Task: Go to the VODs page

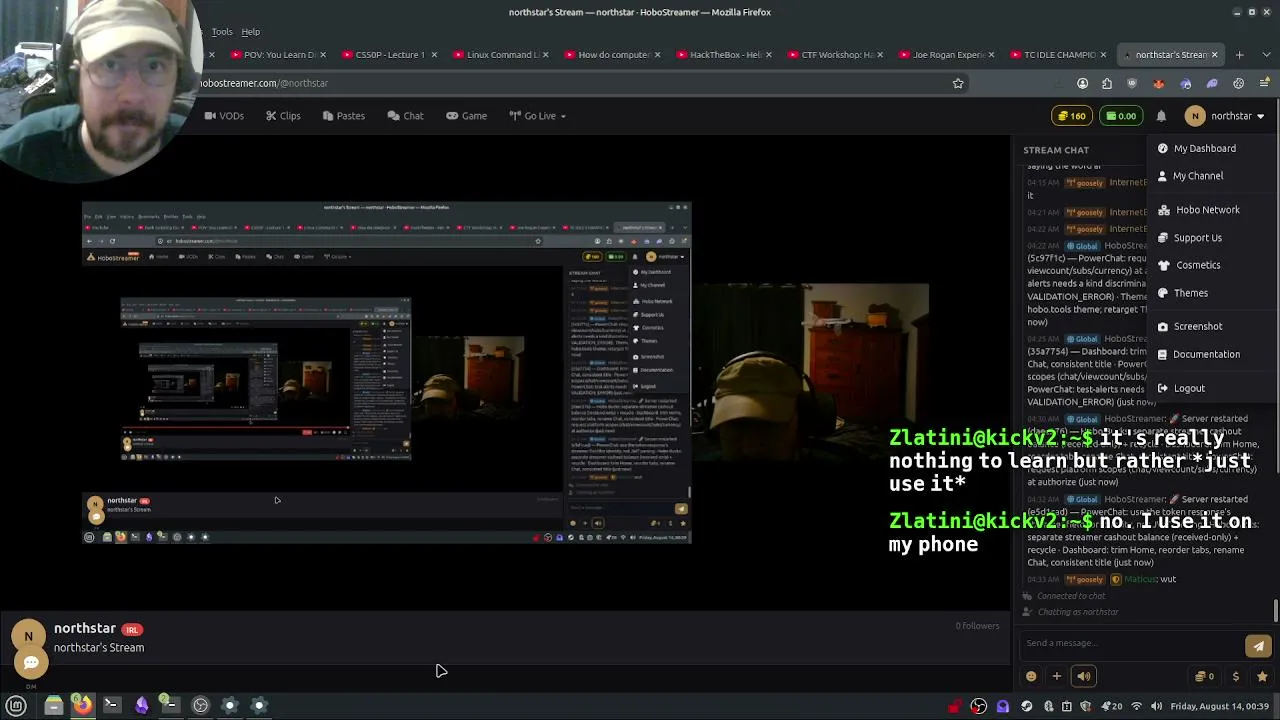Action: [x=224, y=116]
